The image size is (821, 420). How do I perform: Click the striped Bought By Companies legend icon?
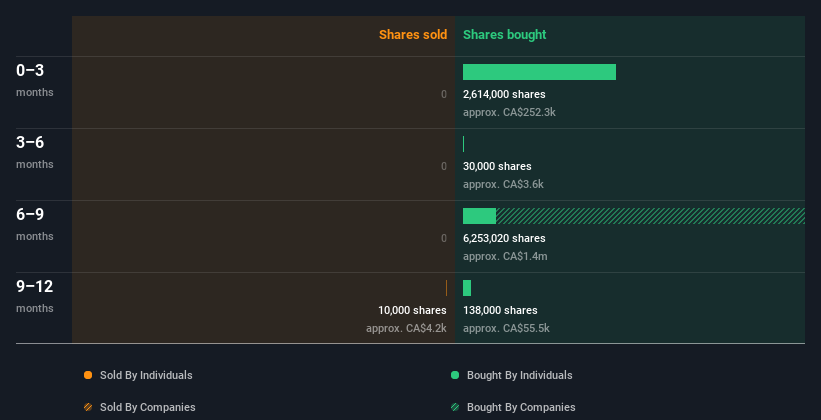click(x=455, y=407)
